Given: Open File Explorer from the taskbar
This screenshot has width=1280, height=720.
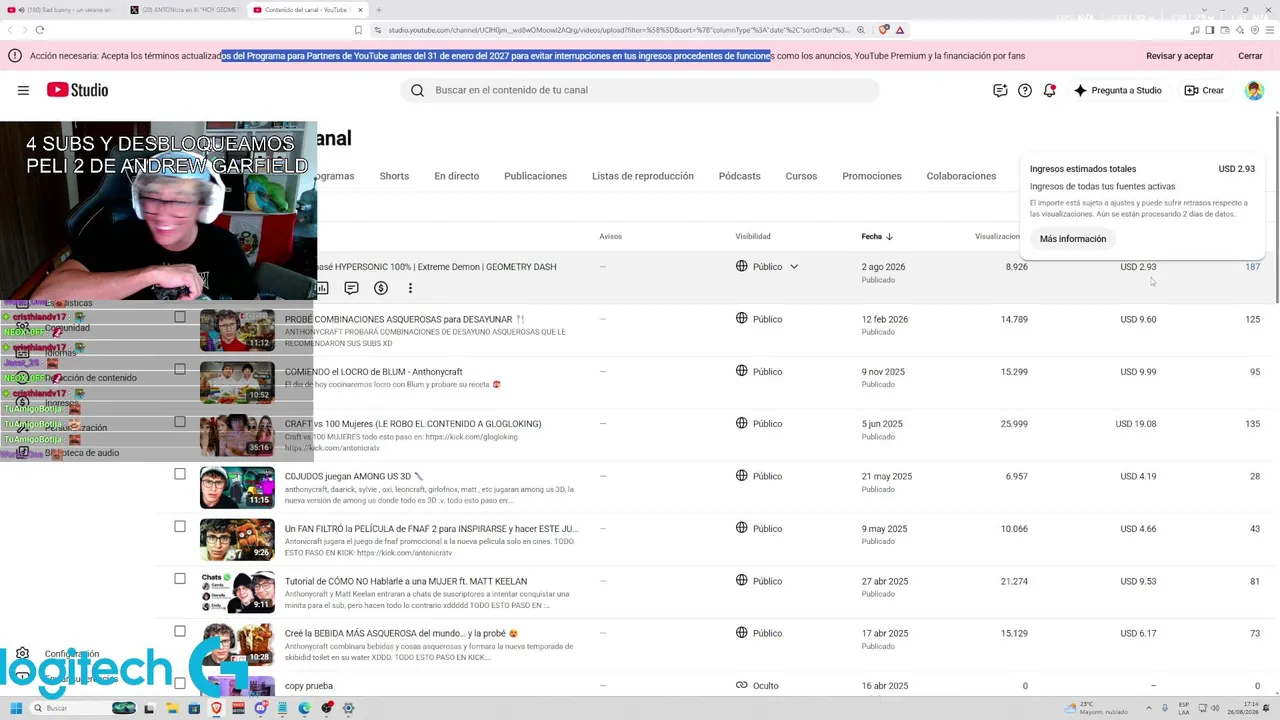Looking at the screenshot, I should pos(172,708).
